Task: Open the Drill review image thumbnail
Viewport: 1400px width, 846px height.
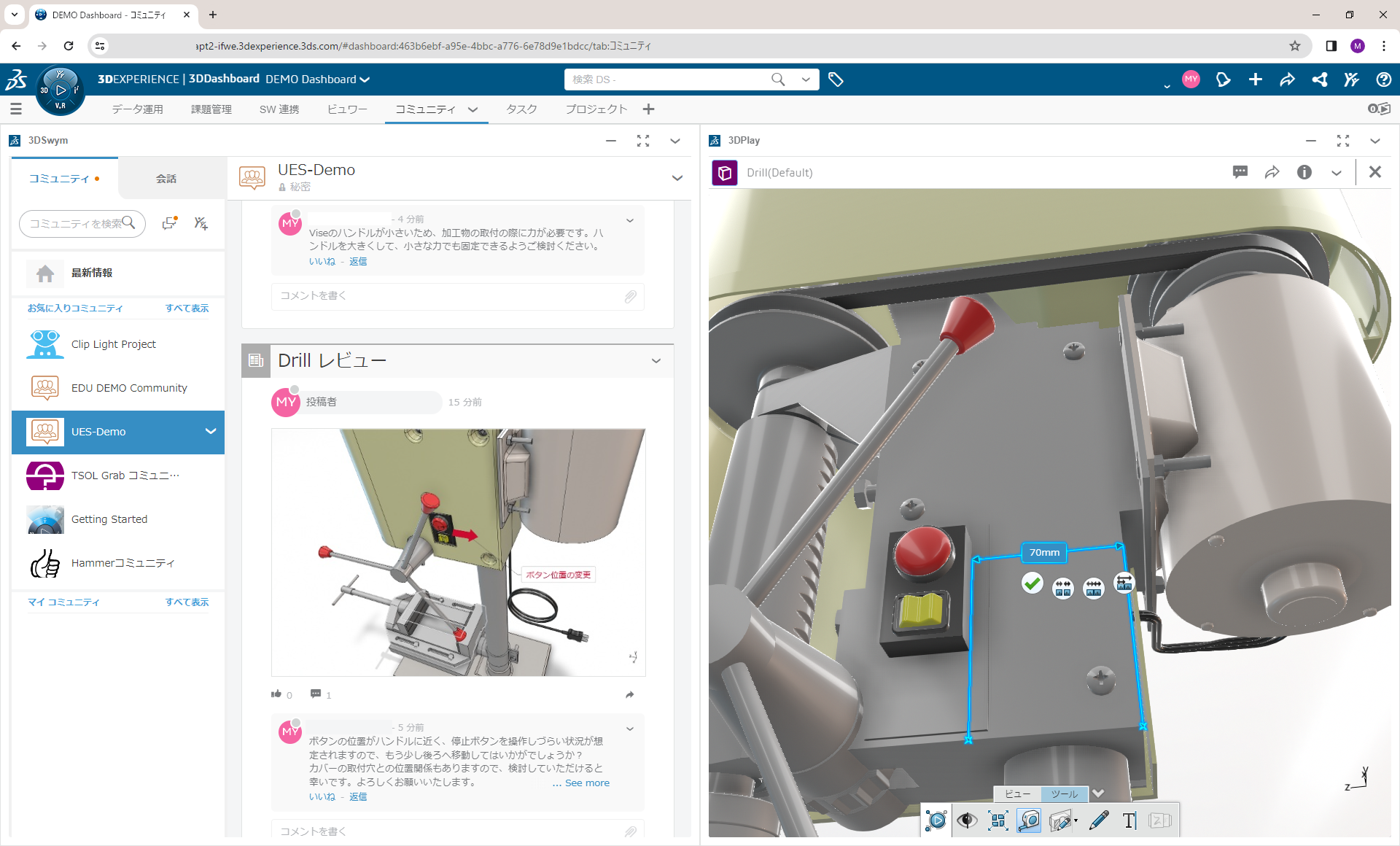Action: tap(458, 552)
